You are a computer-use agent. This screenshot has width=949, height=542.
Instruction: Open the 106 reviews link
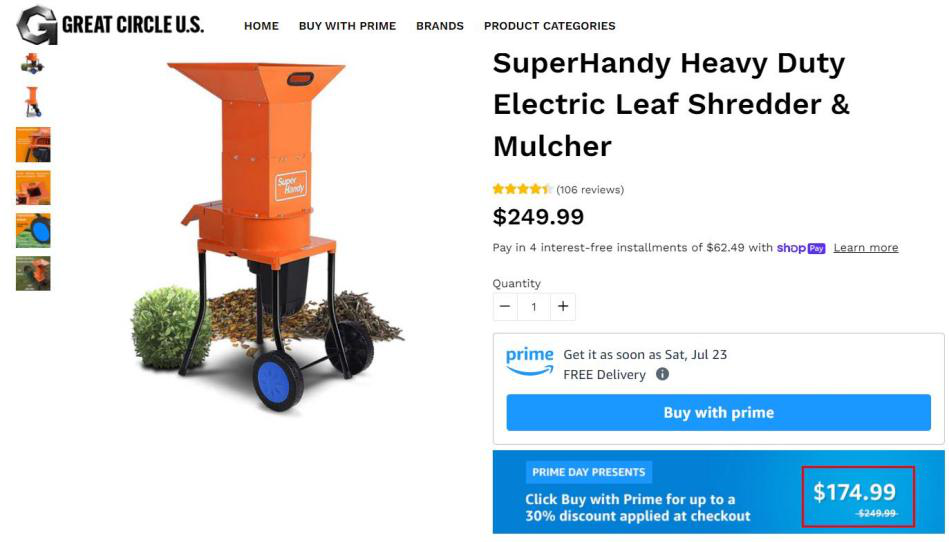coord(590,190)
